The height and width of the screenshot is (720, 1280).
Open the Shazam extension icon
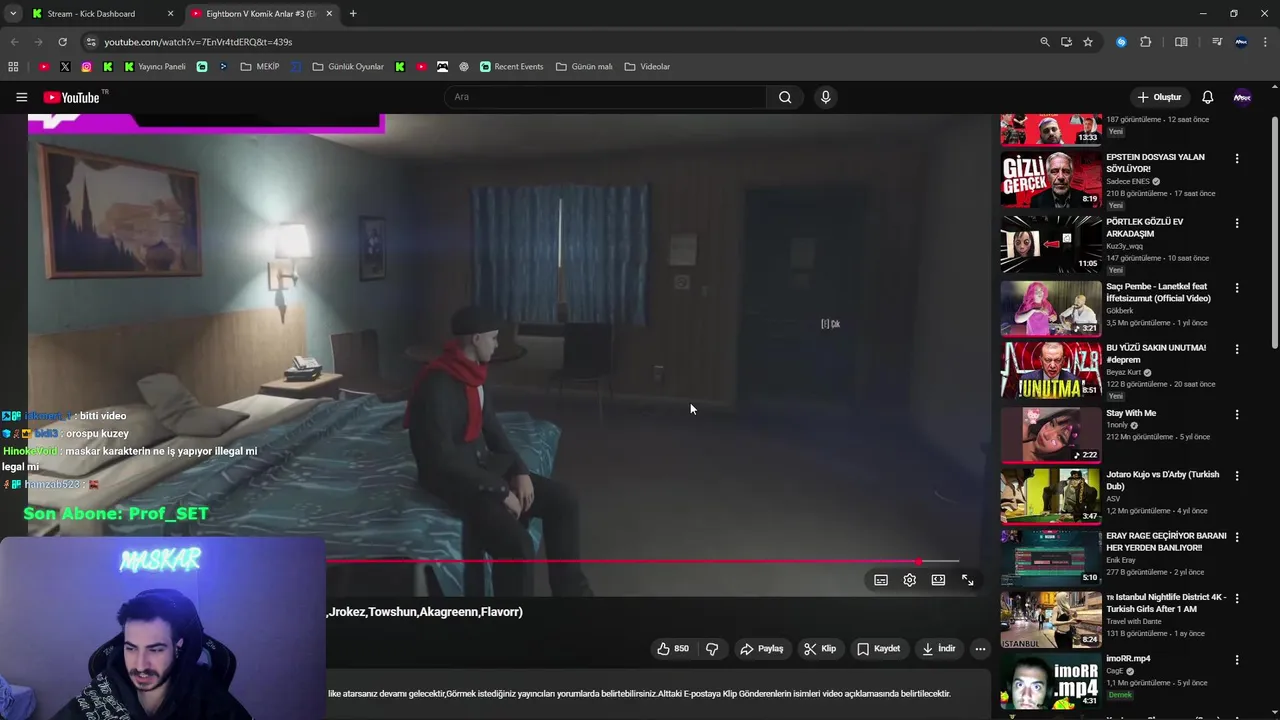1121,42
